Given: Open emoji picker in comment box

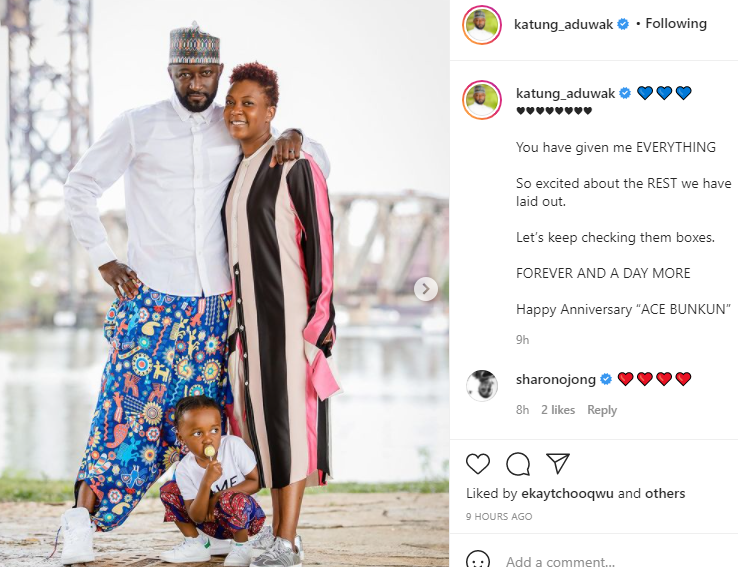Looking at the screenshot, I should [478, 561].
